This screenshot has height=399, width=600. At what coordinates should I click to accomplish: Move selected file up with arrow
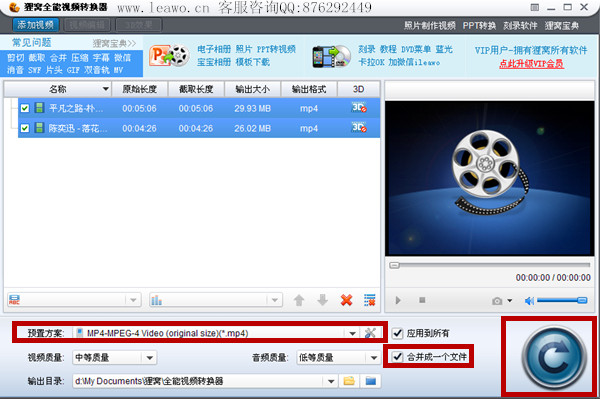[x=299, y=300]
